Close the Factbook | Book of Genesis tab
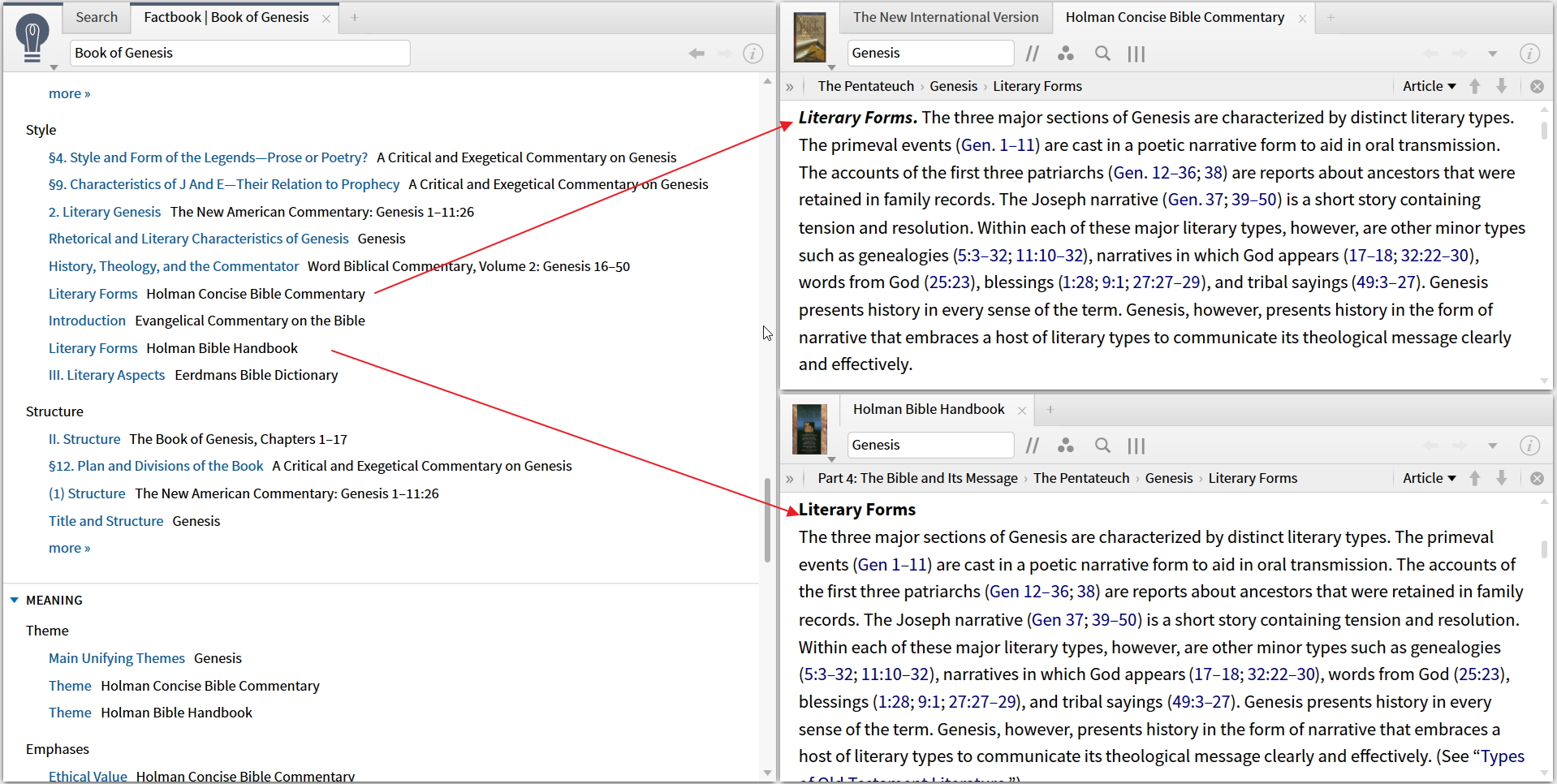Image resolution: width=1557 pixels, height=784 pixels. tap(326, 19)
